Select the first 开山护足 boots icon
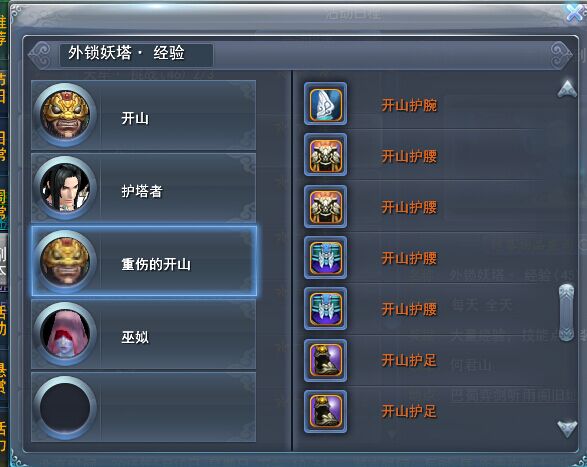This screenshot has width=587, height=467. (x=325, y=360)
